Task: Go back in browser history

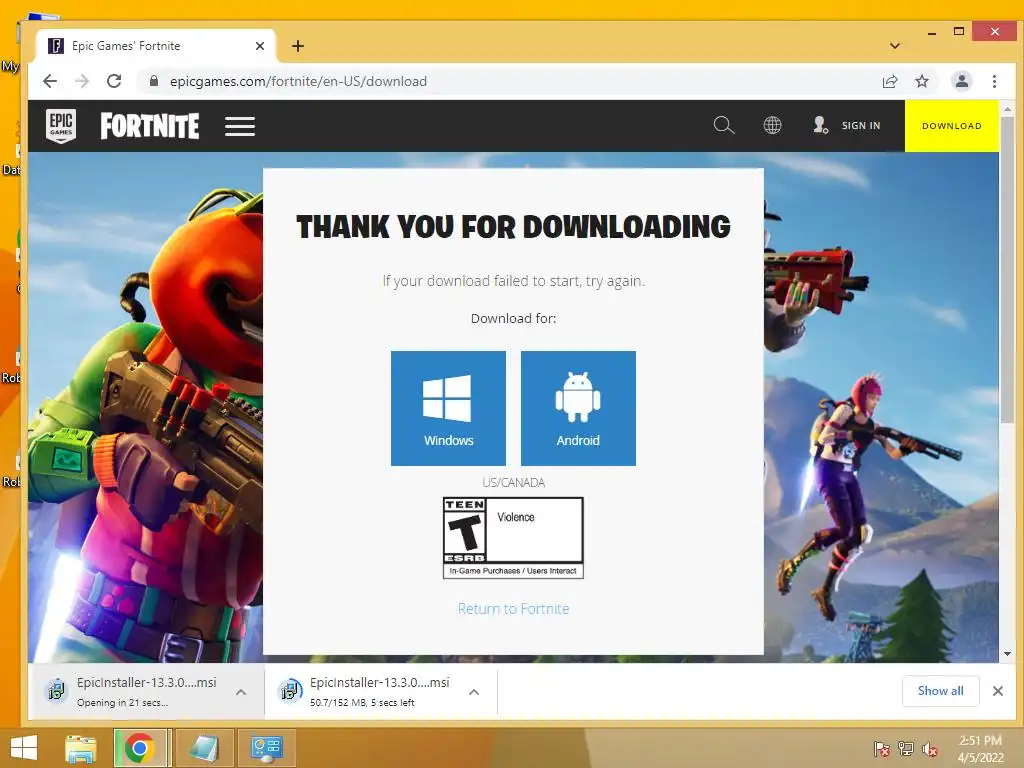Action: 50,81
